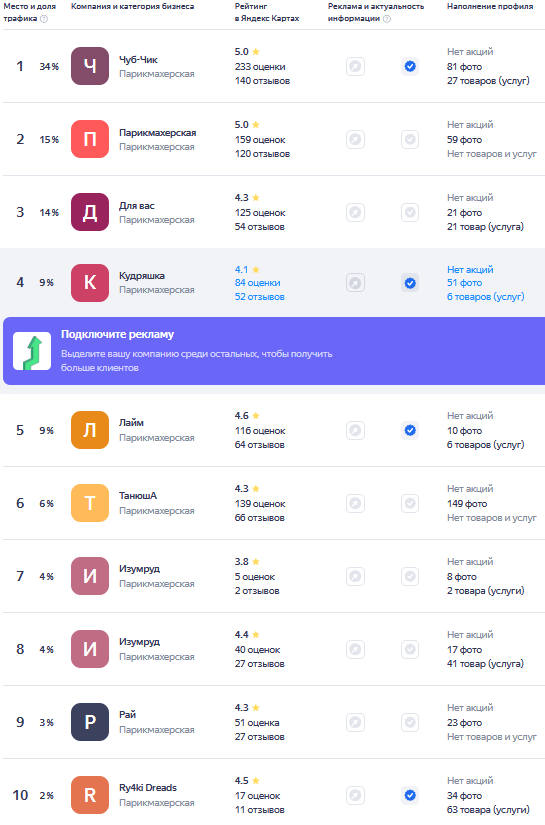Screen dimensions: 545x825
Task: Click help icon next to актуальность информации
Action: coord(387,19)
